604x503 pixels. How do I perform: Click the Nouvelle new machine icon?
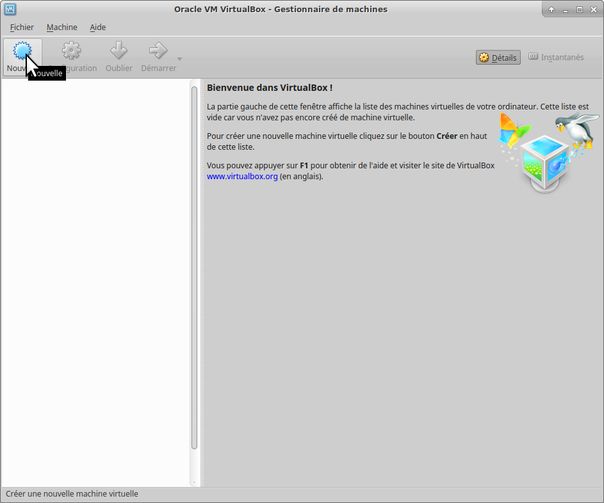(22, 51)
